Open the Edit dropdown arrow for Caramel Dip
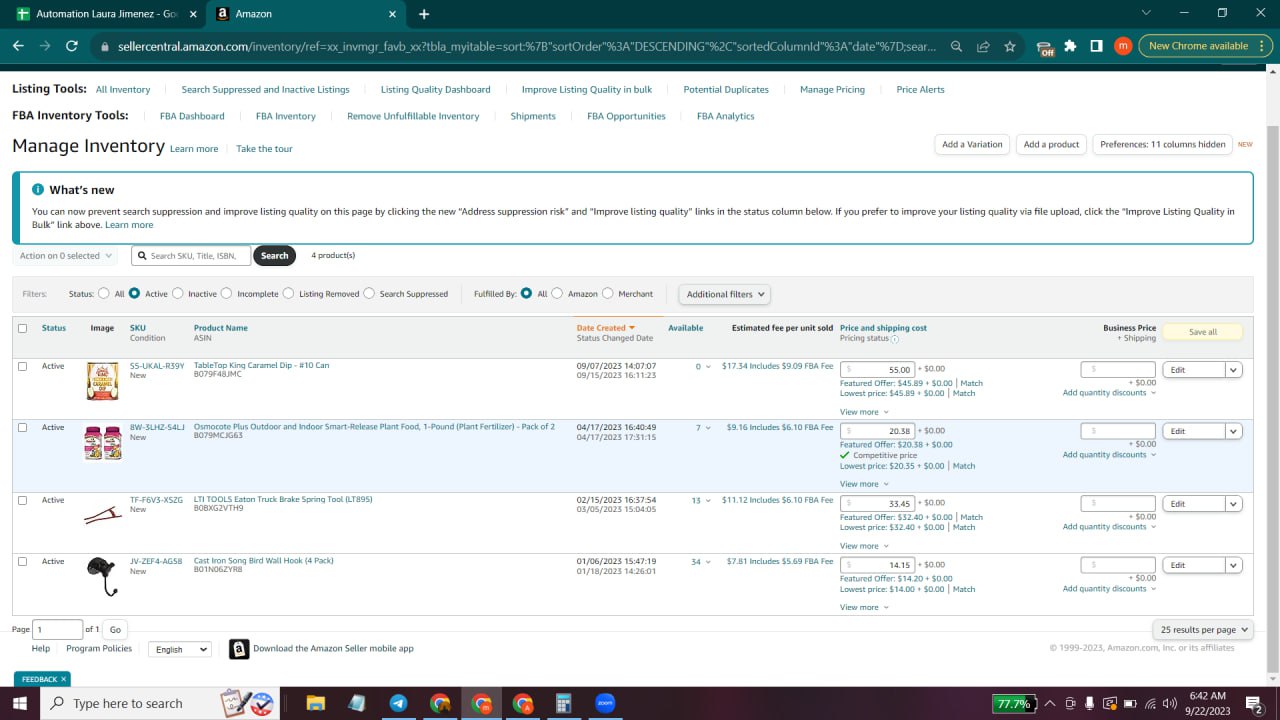Image resolution: width=1280 pixels, height=720 pixels. coord(1234,370)
